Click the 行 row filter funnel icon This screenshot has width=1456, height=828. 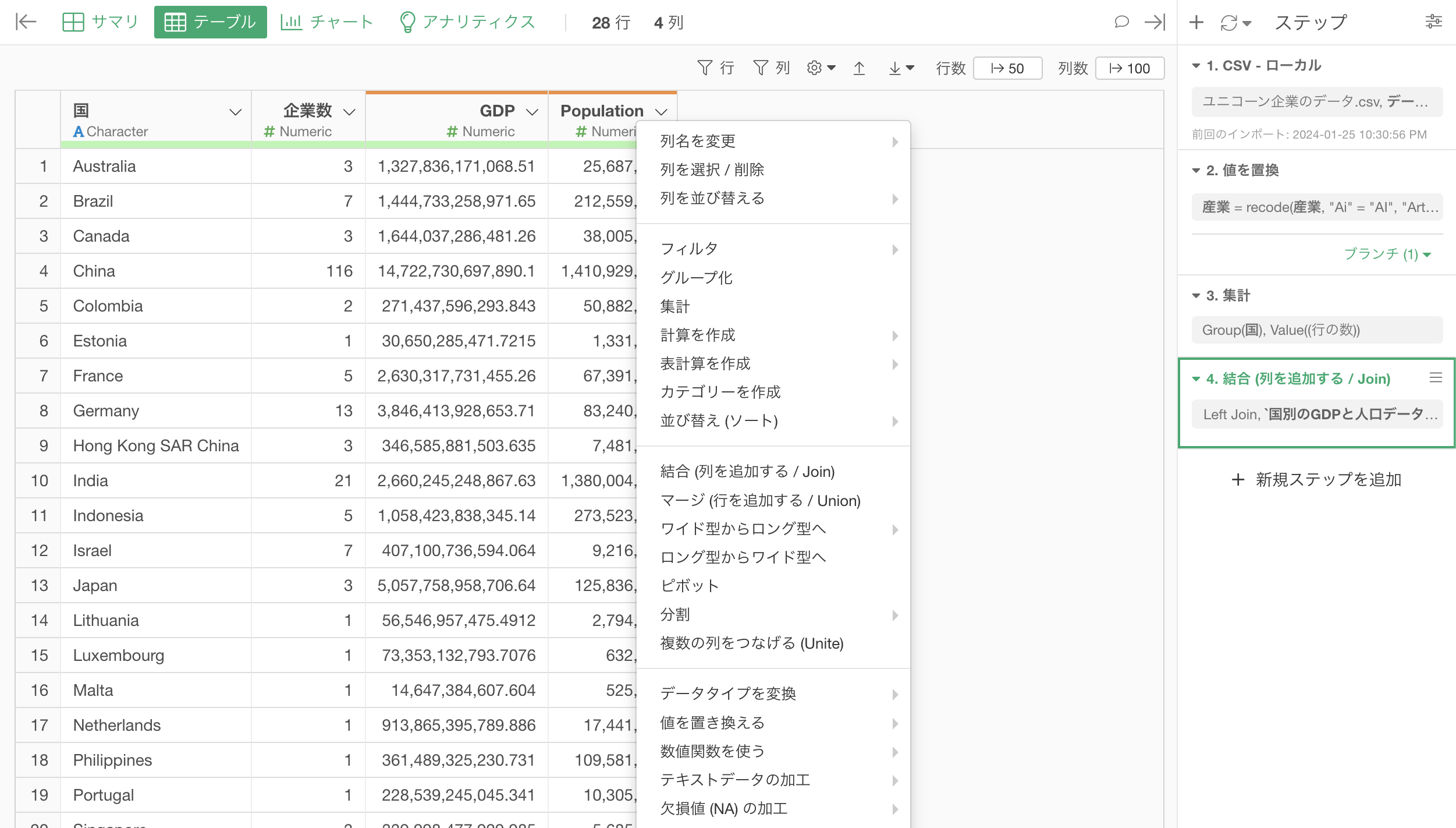(x=705, y=68)
